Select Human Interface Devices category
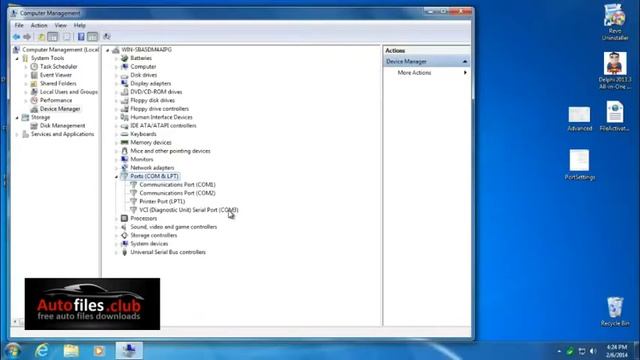The width and height of the screenshot is (640, 360). tap(161, 117)
